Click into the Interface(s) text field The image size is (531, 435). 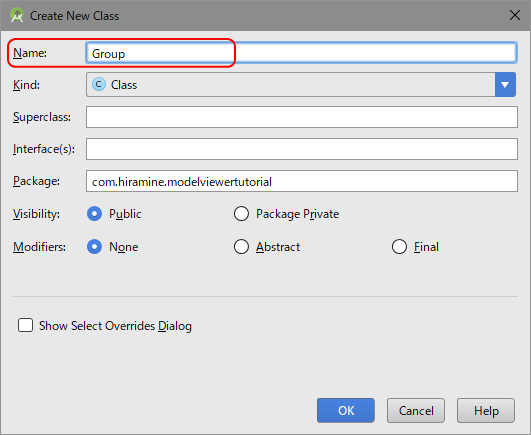[302, 149]
